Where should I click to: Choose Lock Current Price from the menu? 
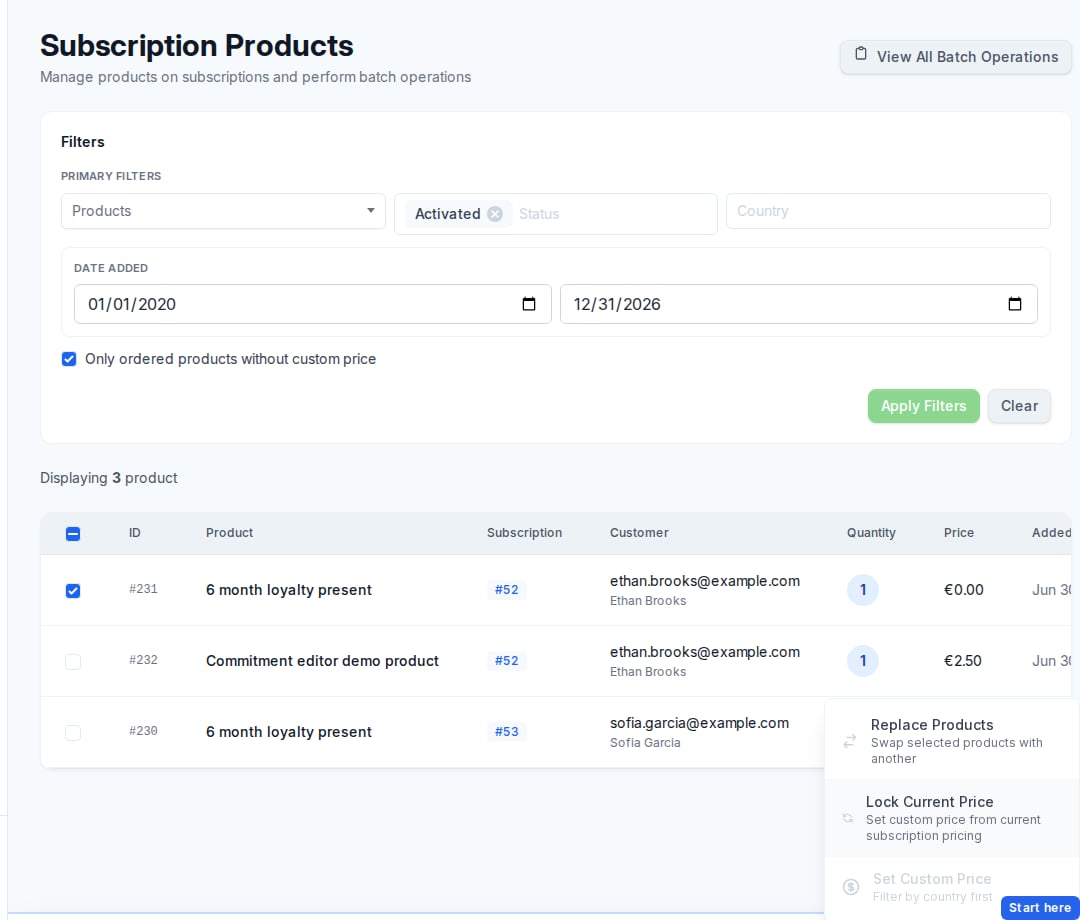tap(952, 818)
